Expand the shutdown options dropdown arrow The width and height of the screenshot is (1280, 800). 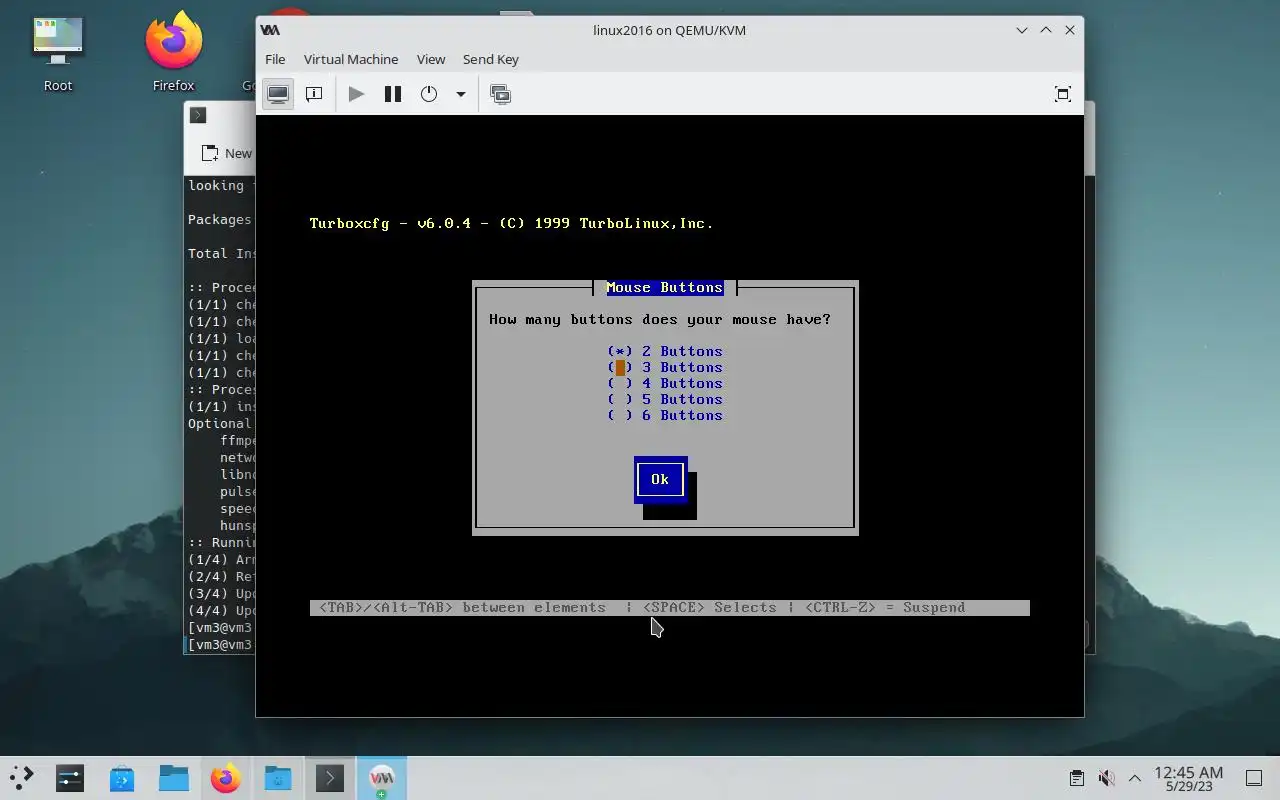(461, 94)
